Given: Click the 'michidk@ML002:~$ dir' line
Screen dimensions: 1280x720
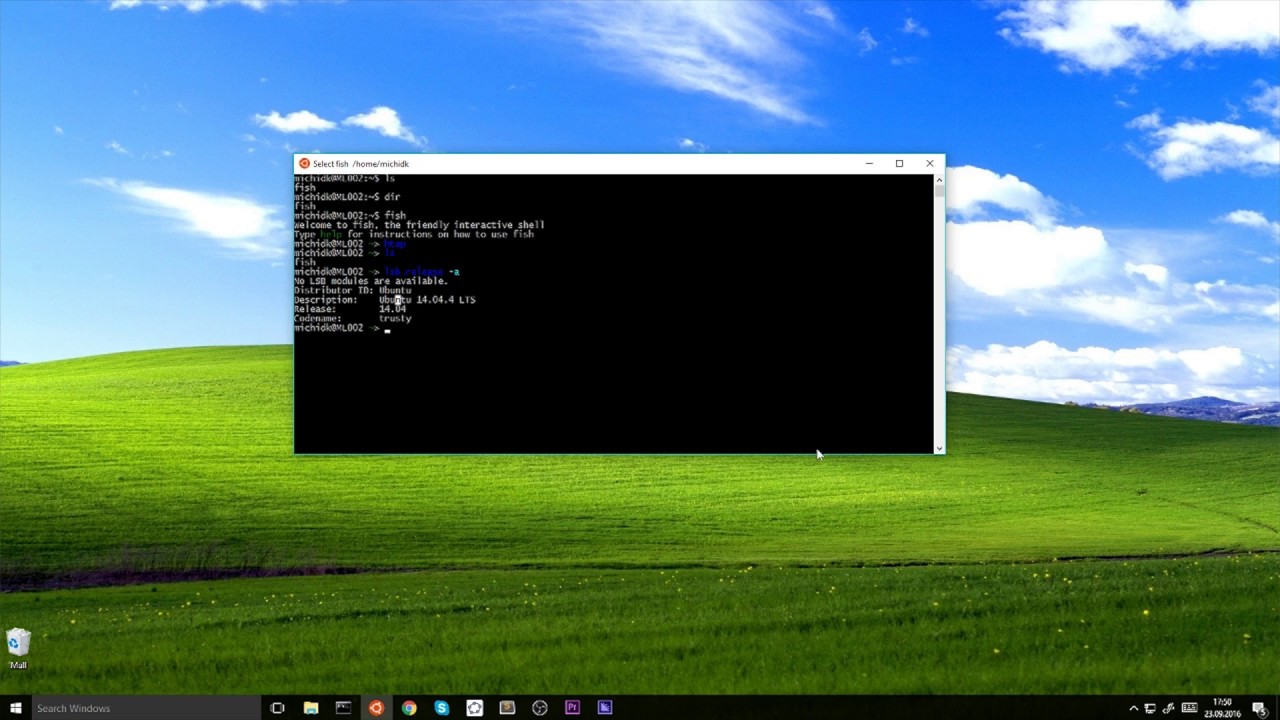Looking at the screenshot, I should click(347, 197).
